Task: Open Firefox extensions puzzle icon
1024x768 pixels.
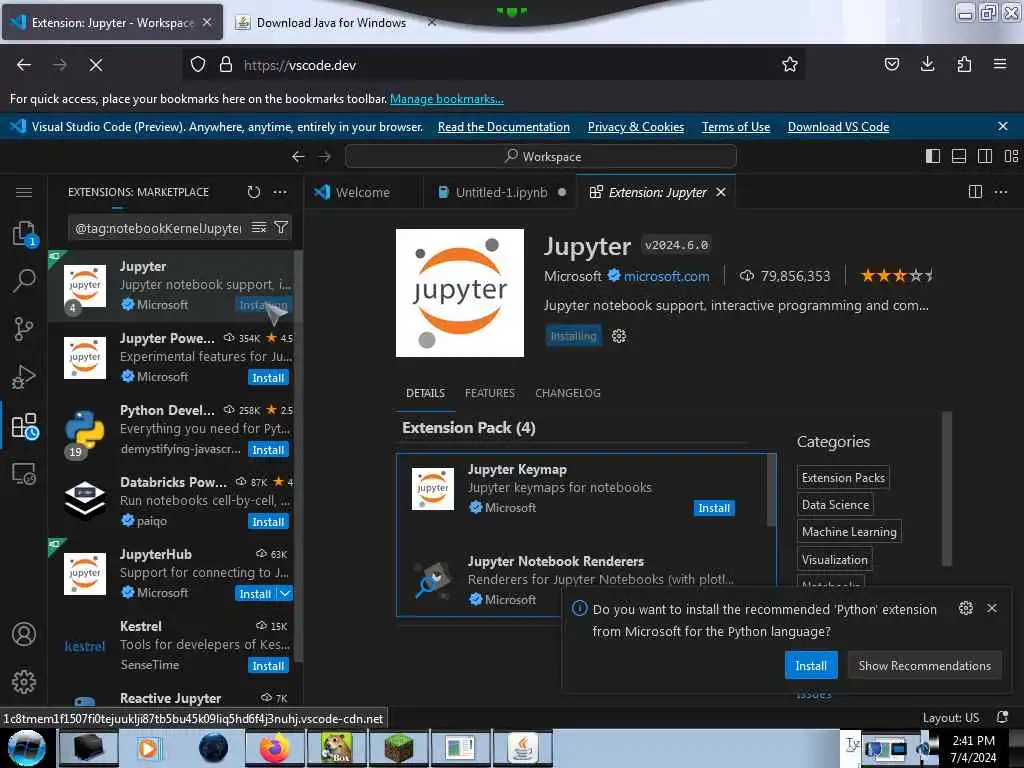Action: coord(964,64)
